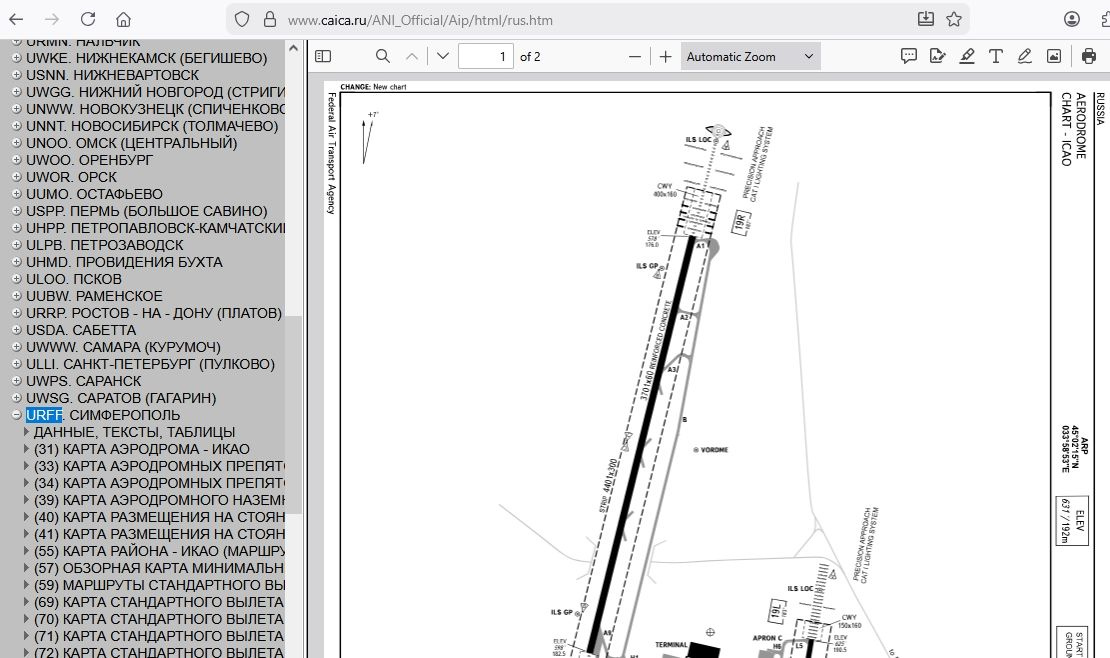Screen dimensions: 1110x658
Task: Open the Automatic Zoom dropdown
Action: point(750,57)
